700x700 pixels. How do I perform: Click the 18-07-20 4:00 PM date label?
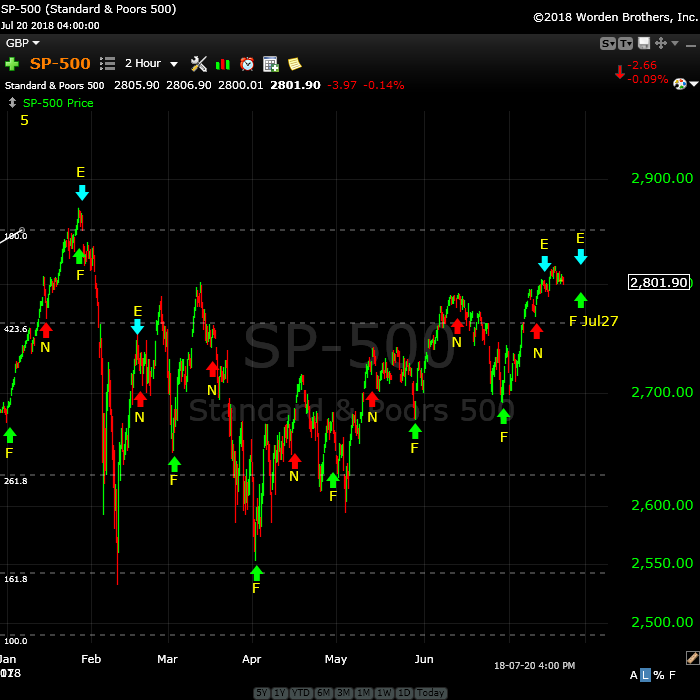tap(534, 665)
